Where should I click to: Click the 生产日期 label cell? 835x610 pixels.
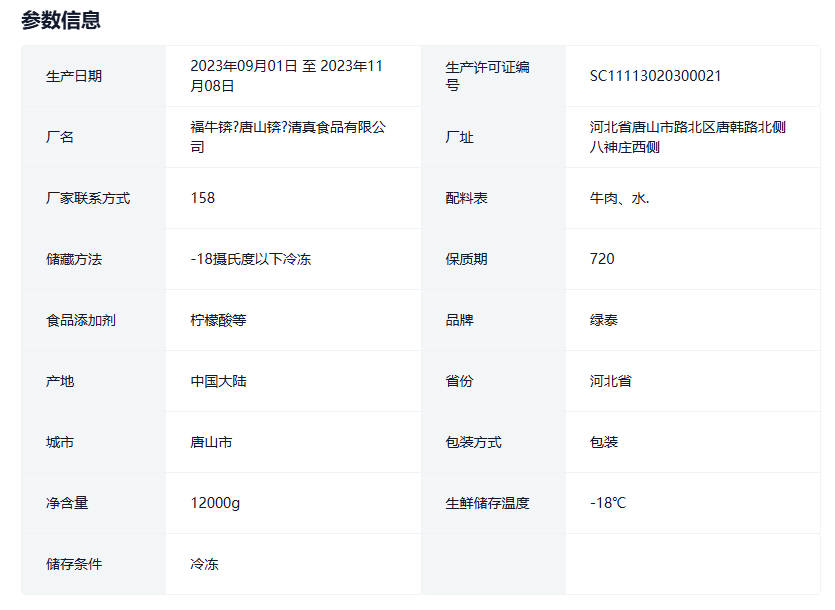click(74, 76)
